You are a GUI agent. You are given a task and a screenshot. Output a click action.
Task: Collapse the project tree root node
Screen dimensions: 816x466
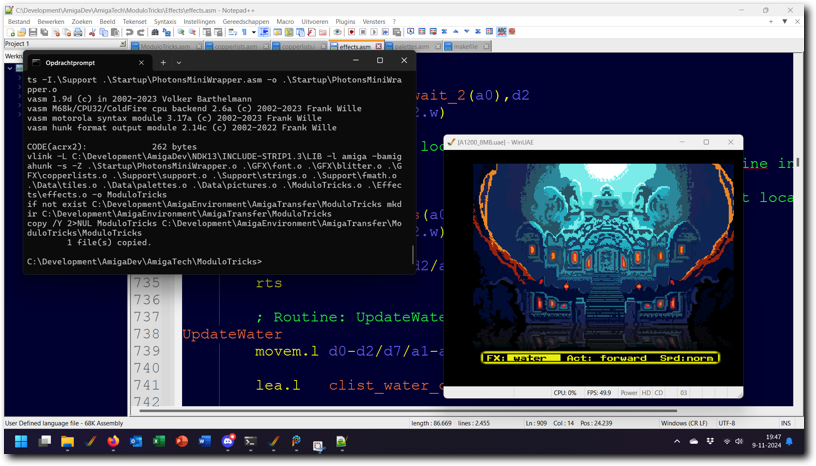coord(10,68)
